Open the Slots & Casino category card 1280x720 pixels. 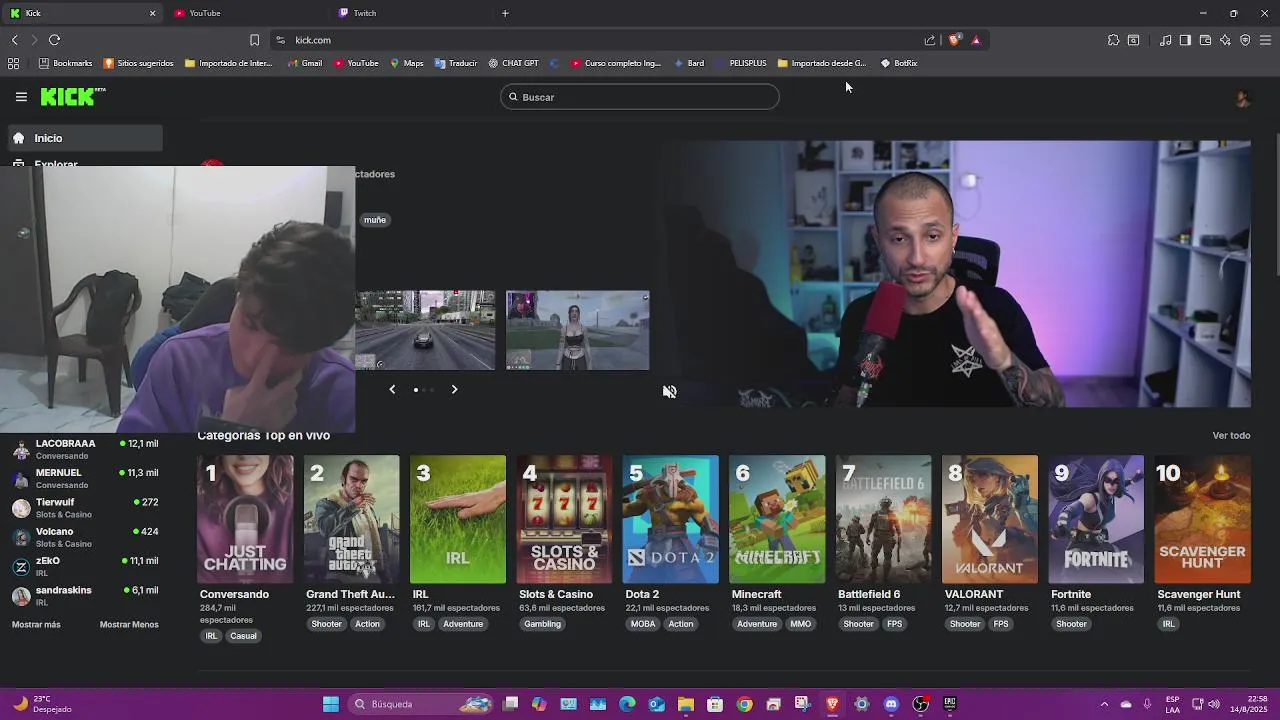pyautogui.click(x=564, y=519)
